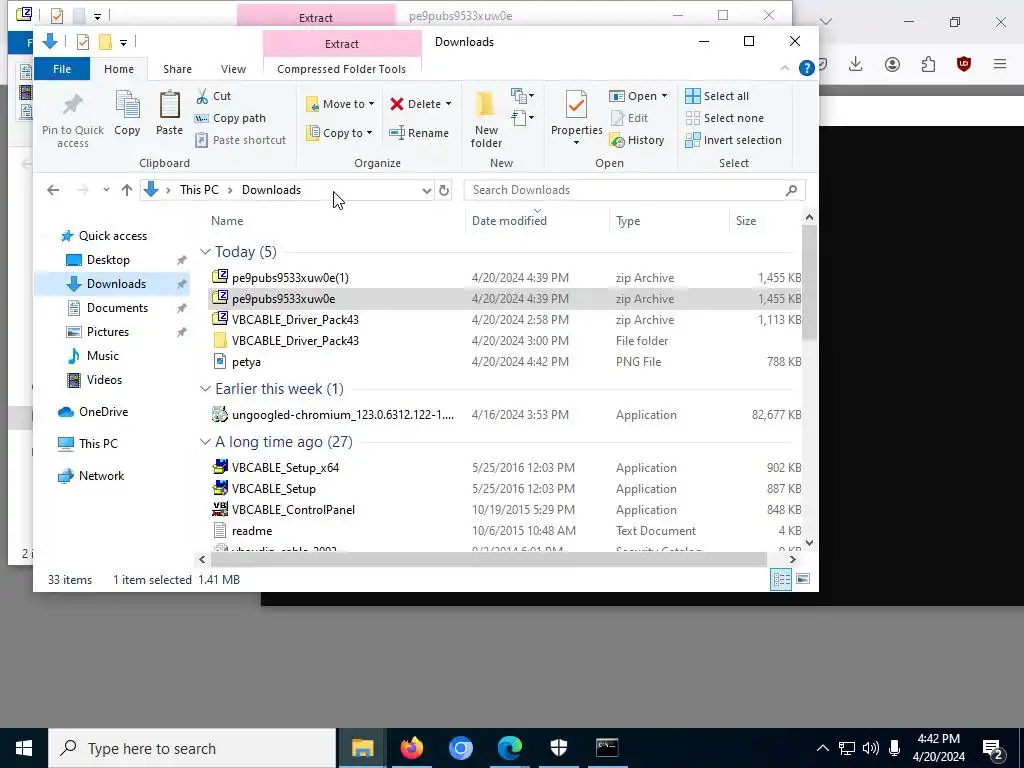The height and width of the screenshot is (768, 1024).
Task: Open OneDrive in navigation pane
Action: (103, 411)
